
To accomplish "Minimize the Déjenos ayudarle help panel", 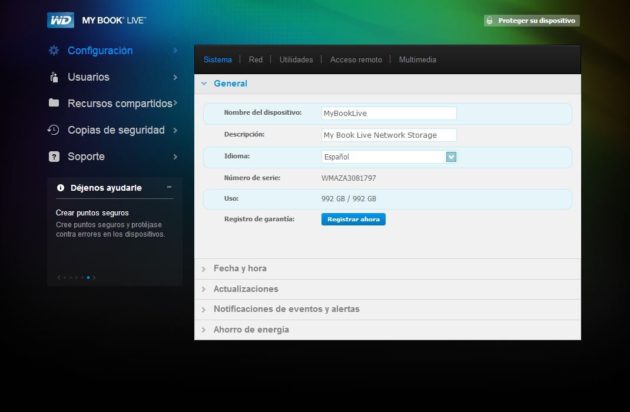I will (169, 187).
